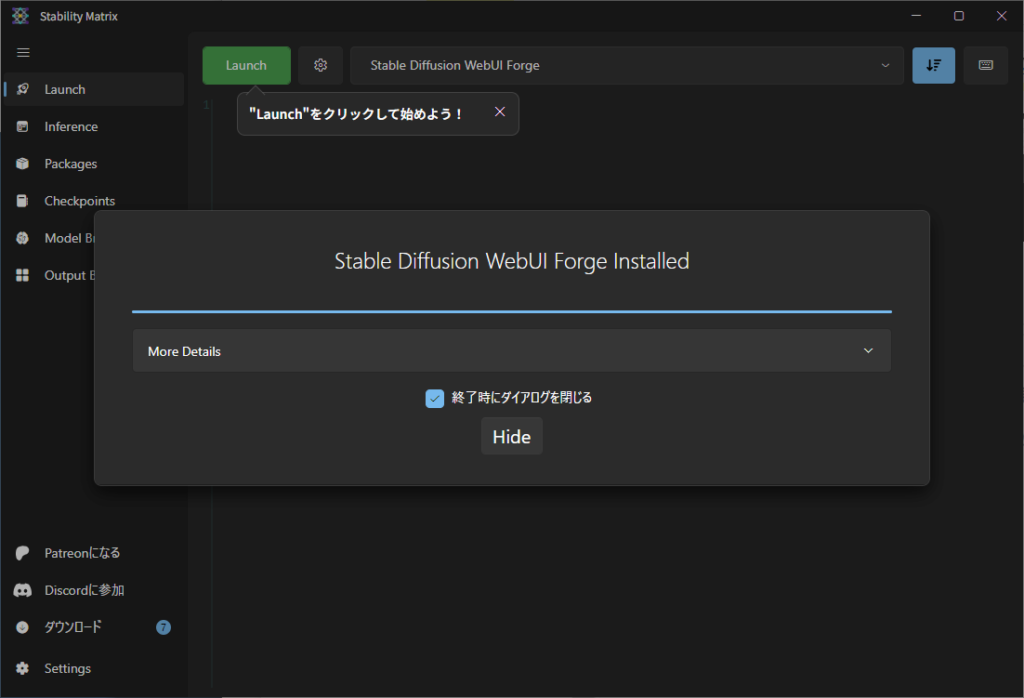Screen dimensions: 1024x698
Task: Click the Settings gear icon in sidebar
Action: point(22,669)
